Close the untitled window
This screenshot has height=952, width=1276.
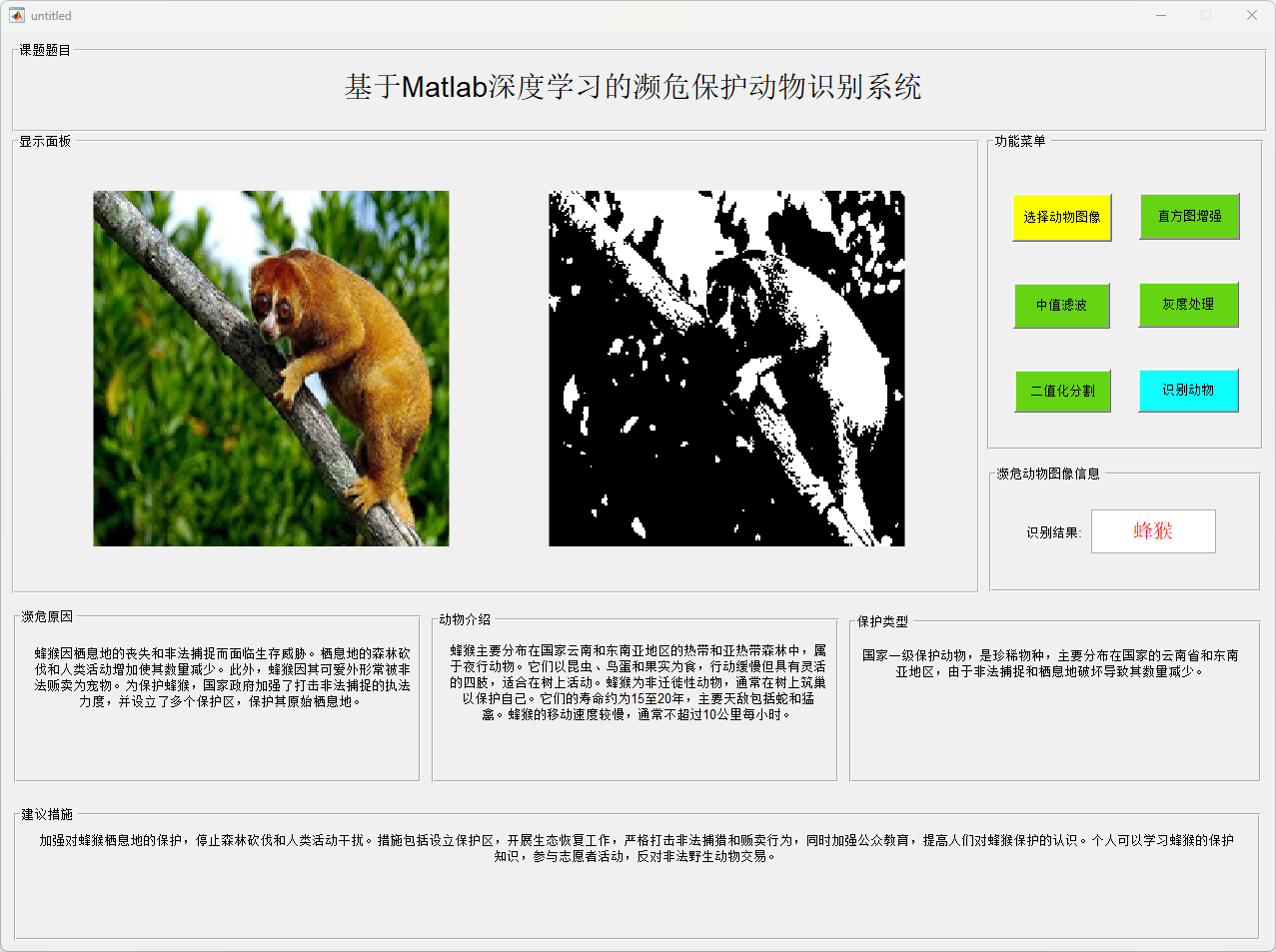tap(1251, 15)
